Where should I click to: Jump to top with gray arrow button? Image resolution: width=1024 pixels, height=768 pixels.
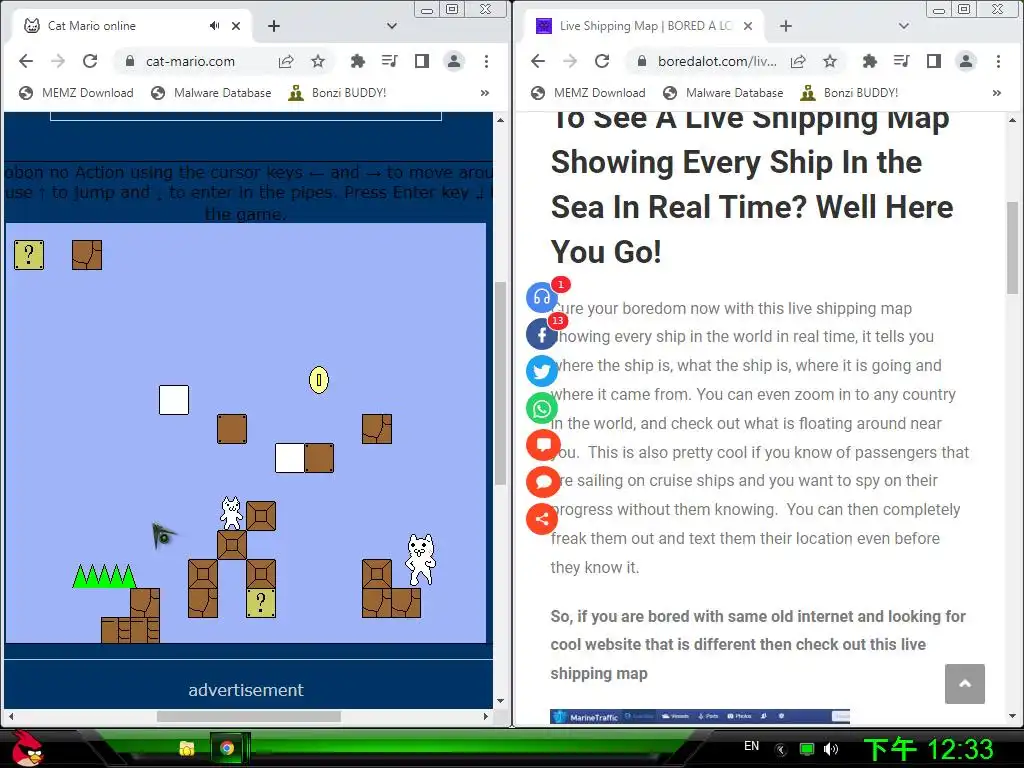[x=965, y=684]
